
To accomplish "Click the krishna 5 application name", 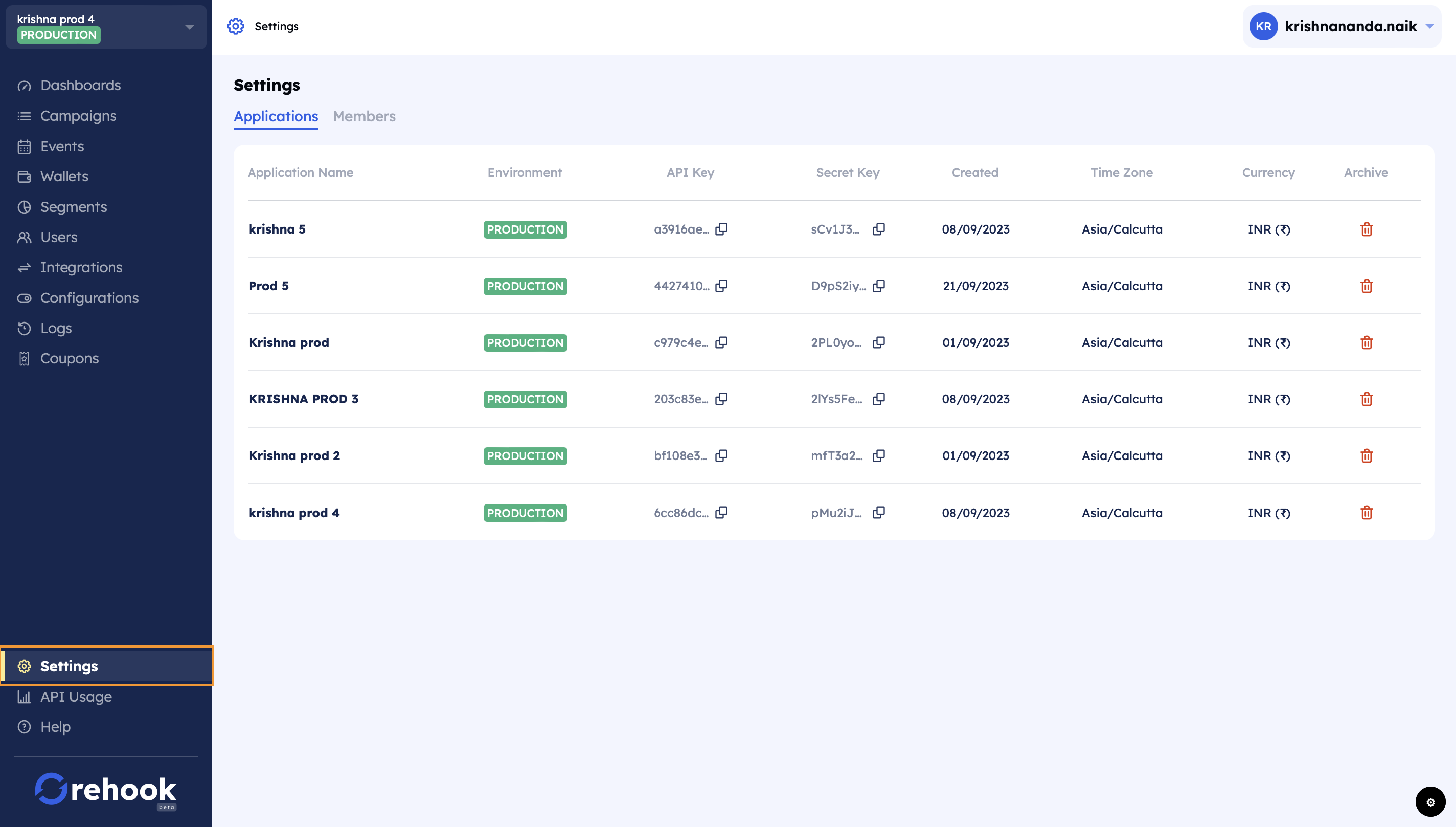I will click(277, 229).
